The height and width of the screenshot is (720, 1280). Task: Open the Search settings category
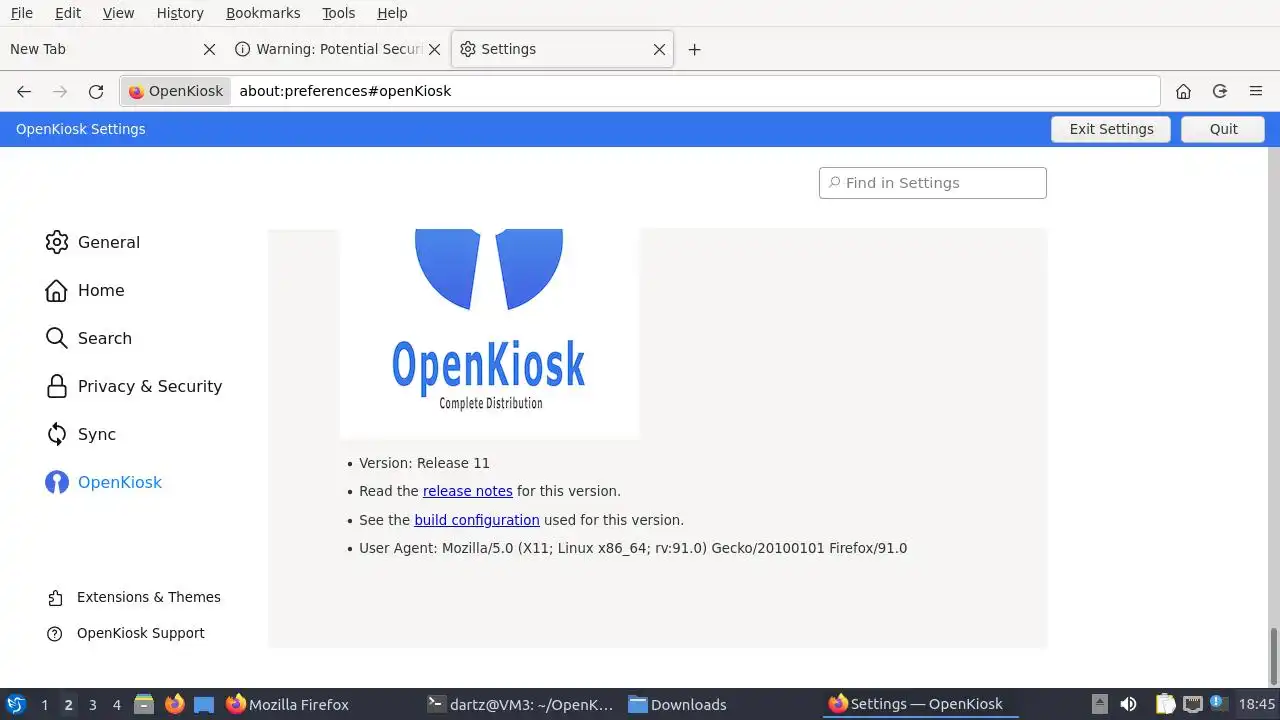point(89,338)
